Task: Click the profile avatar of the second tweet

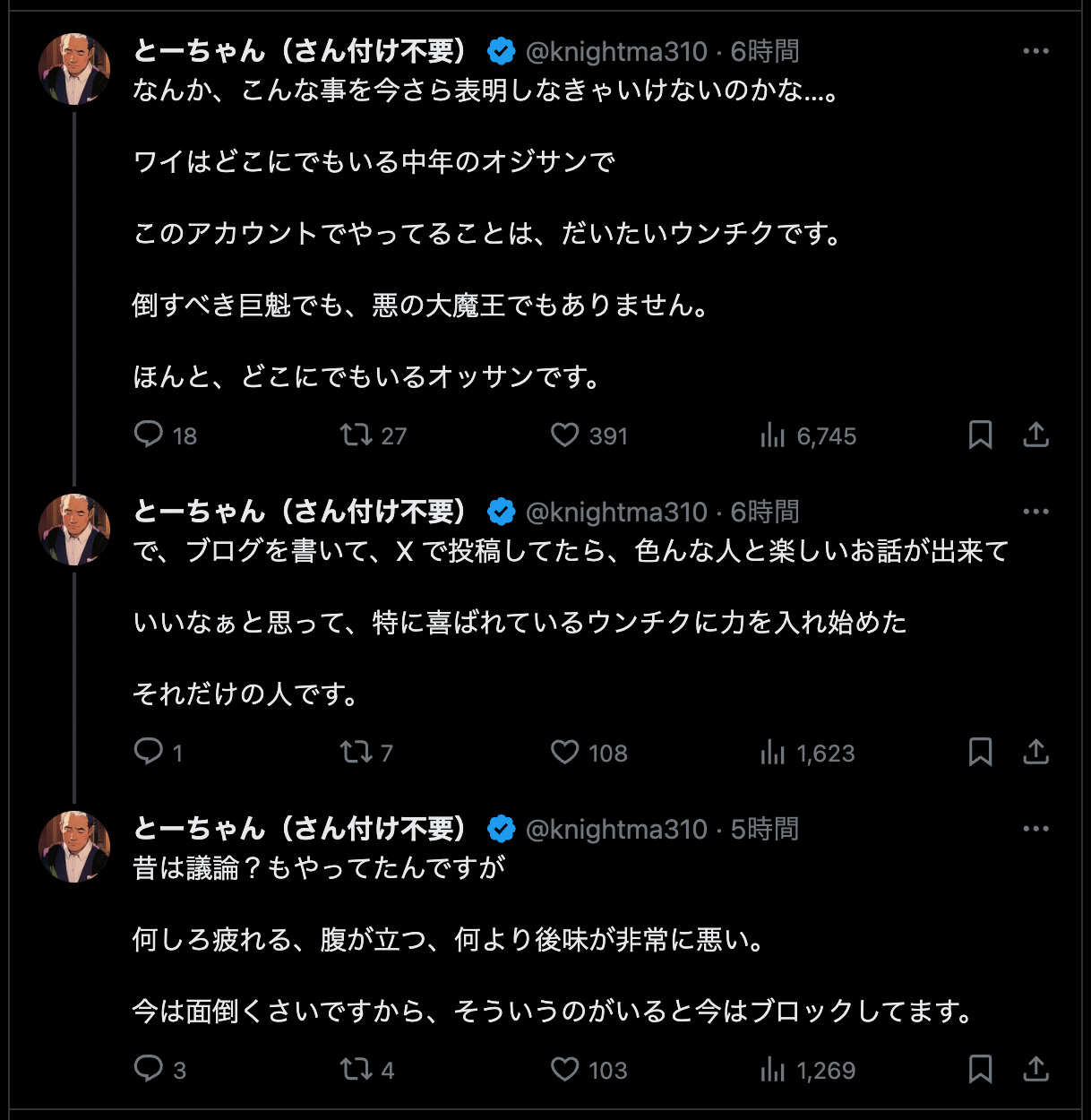Action: point(74,530)
